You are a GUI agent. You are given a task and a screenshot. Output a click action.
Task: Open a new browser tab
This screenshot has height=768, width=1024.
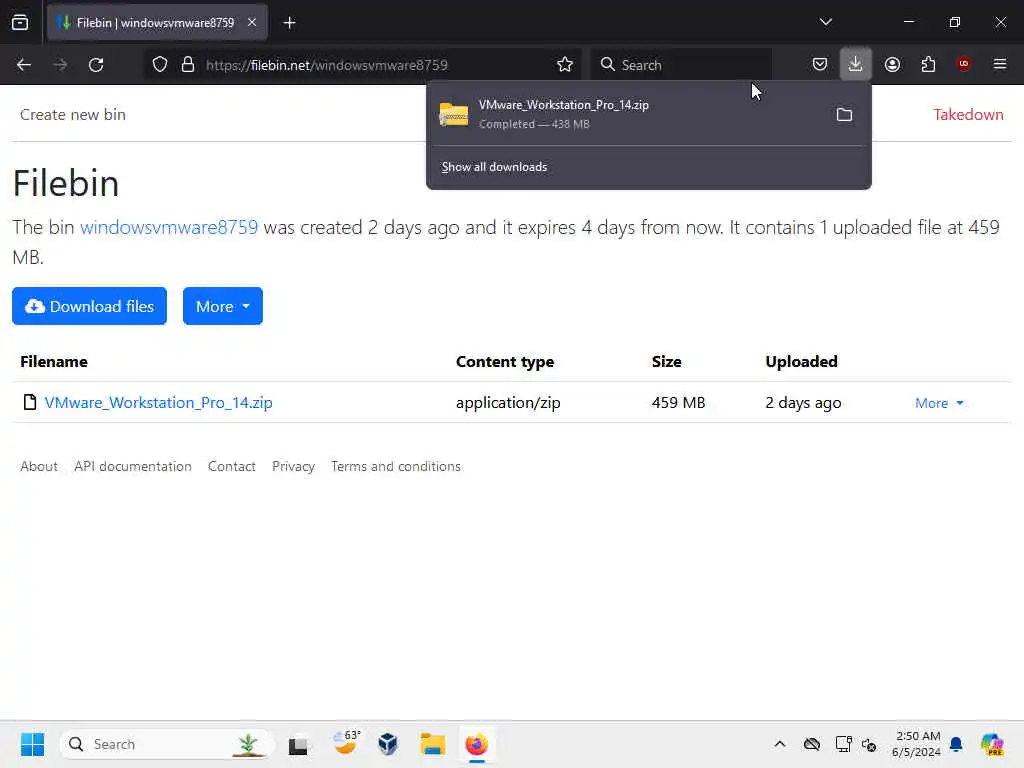289,23
